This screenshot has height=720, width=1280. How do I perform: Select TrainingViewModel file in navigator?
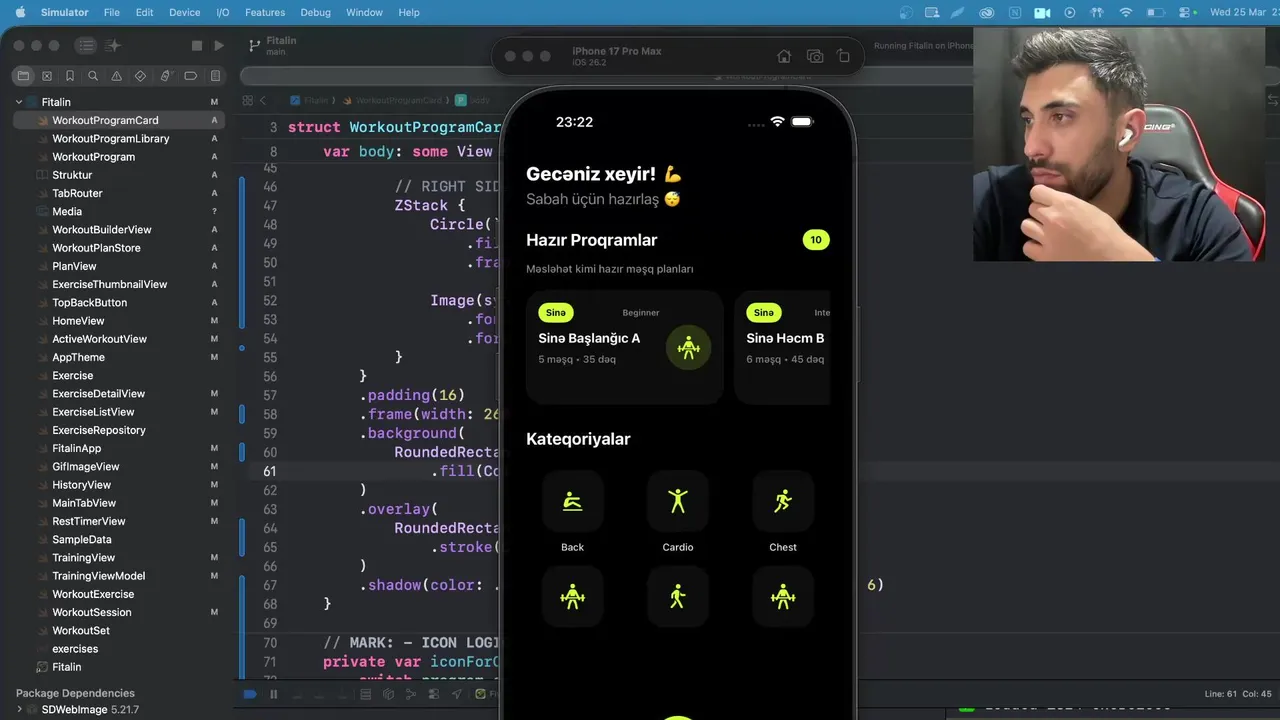(x=118, y=576)
